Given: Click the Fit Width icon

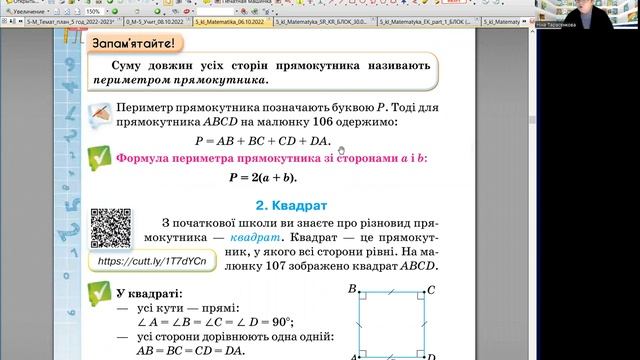Looking at the screenshot, I should coord(78,11).
